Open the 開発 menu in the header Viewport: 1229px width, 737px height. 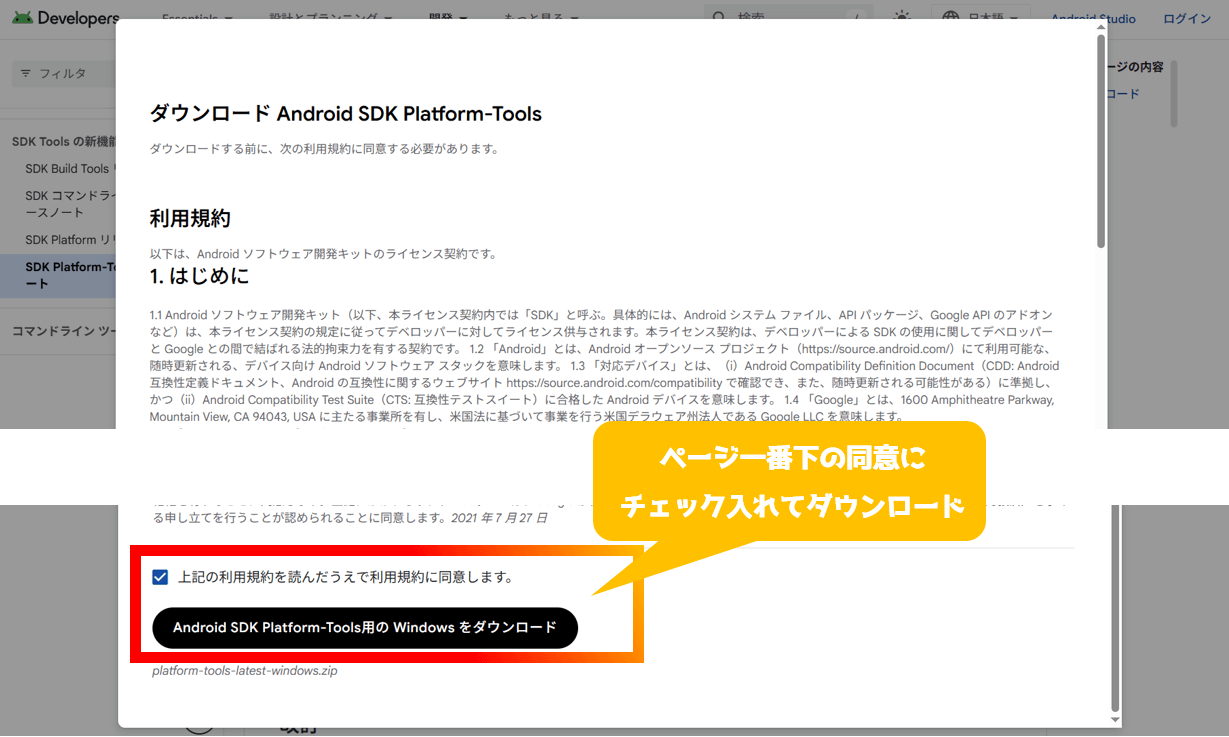coord(446,19)
